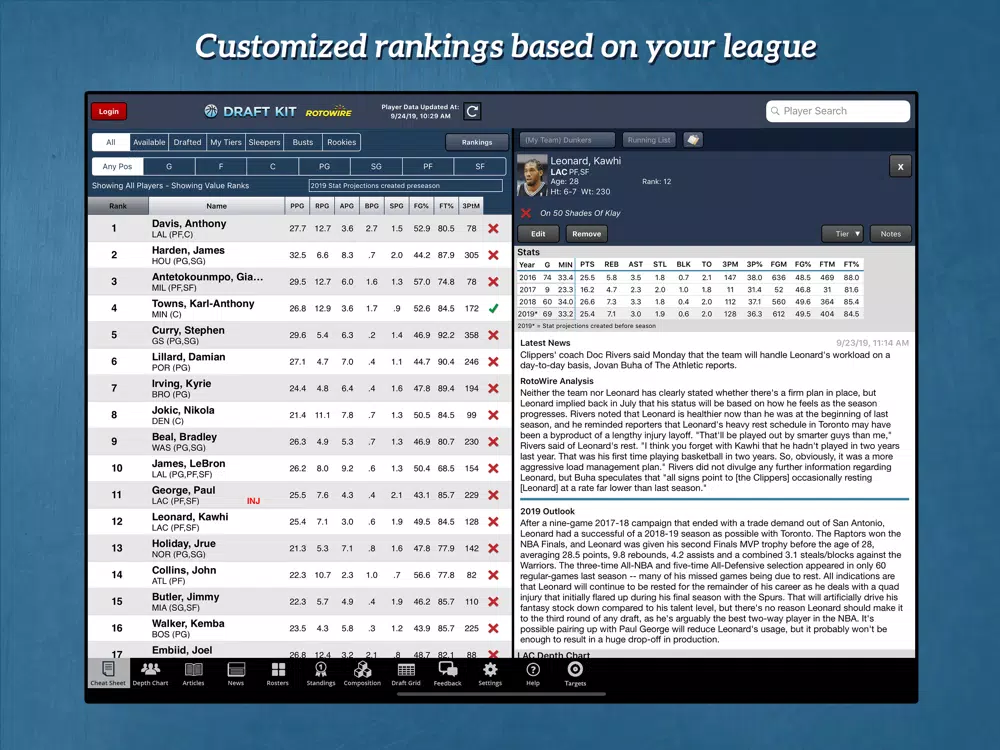
Task: Select the Beal, Bradley row
Action: click(x=300, y=441)
